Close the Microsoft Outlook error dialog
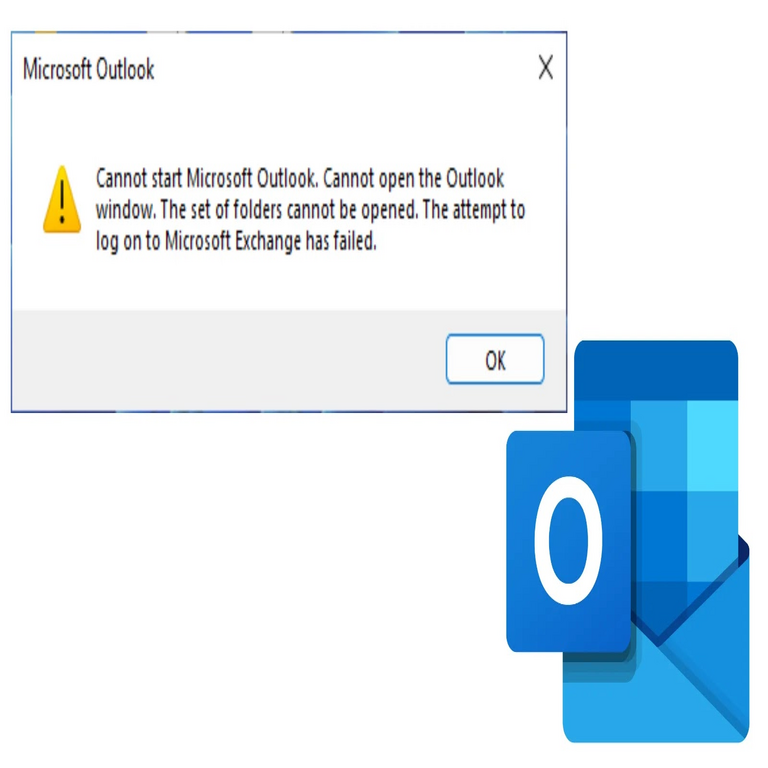768x768 pixels. [546, 67]
